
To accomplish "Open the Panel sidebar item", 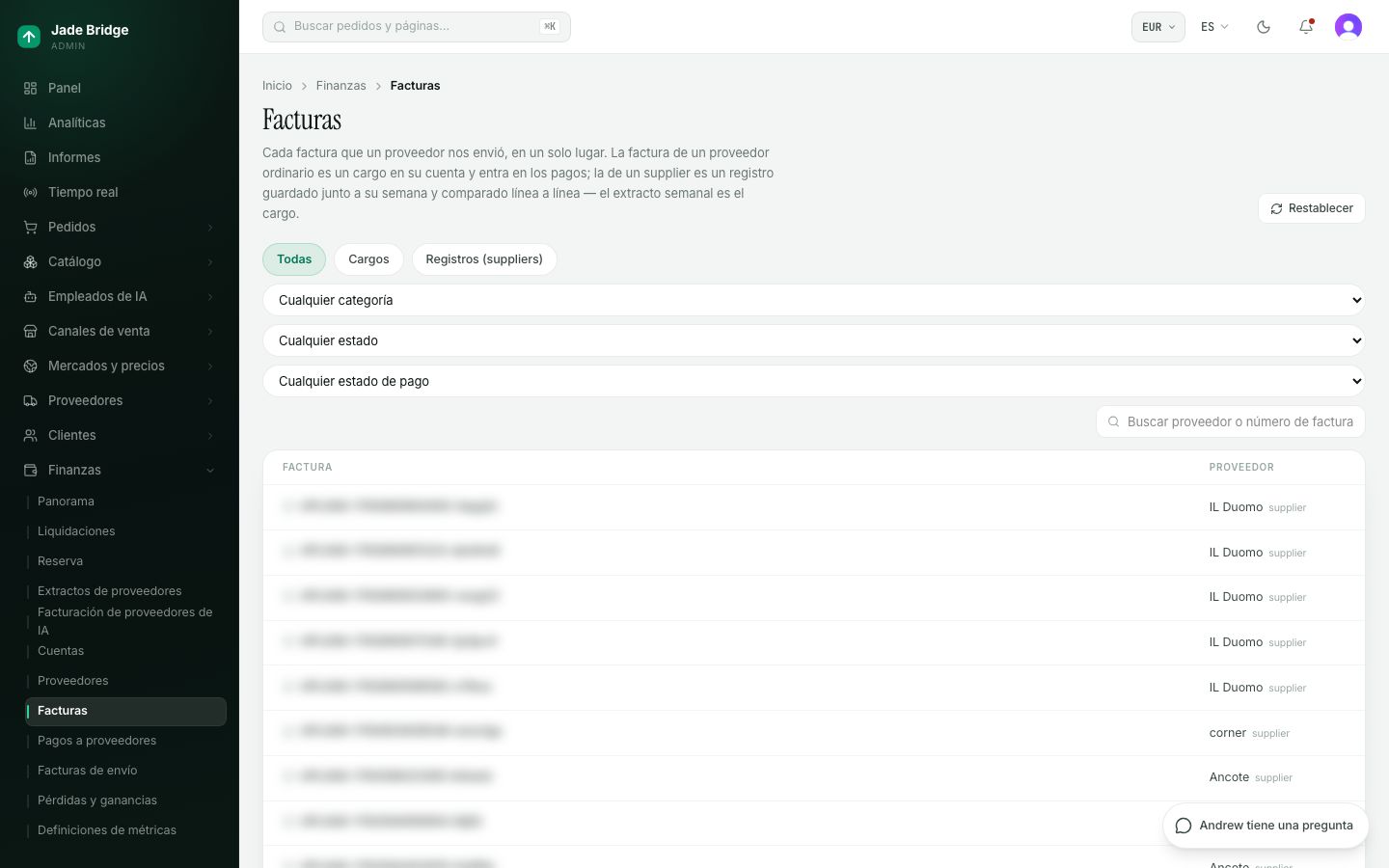I will click(x=120, y=88).
